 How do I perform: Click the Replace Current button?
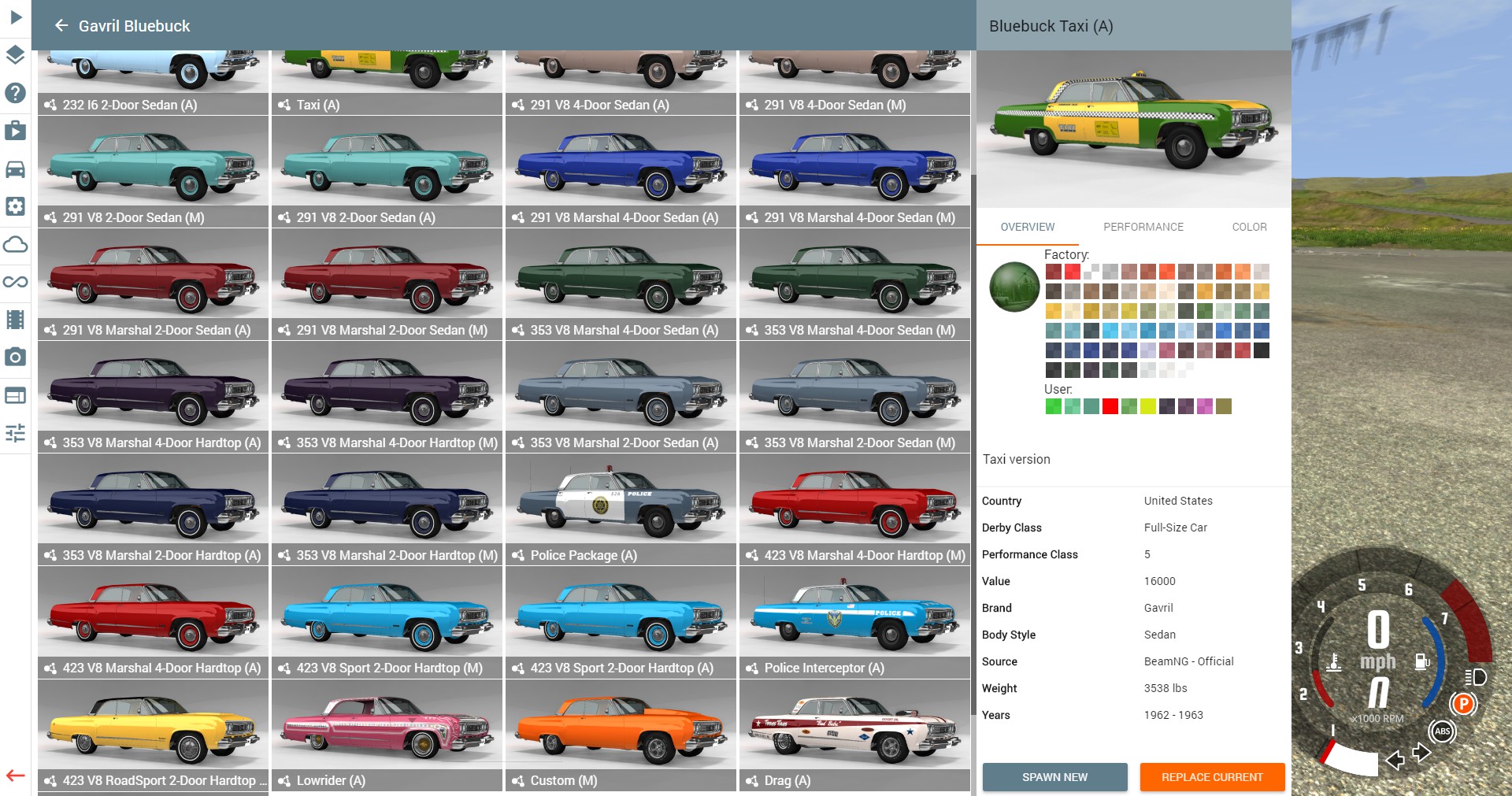click(x=1213, y=777)
